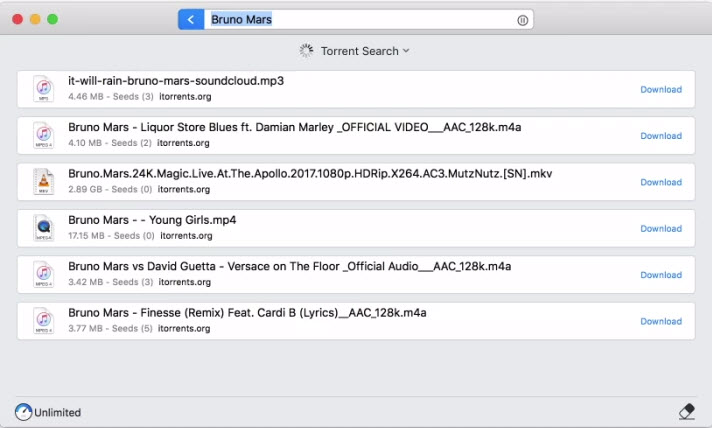Viewport: 712px width, 428px height.
Task: Download Liquor Store Blues ft. Damian Marley
Action: (661, 136)
